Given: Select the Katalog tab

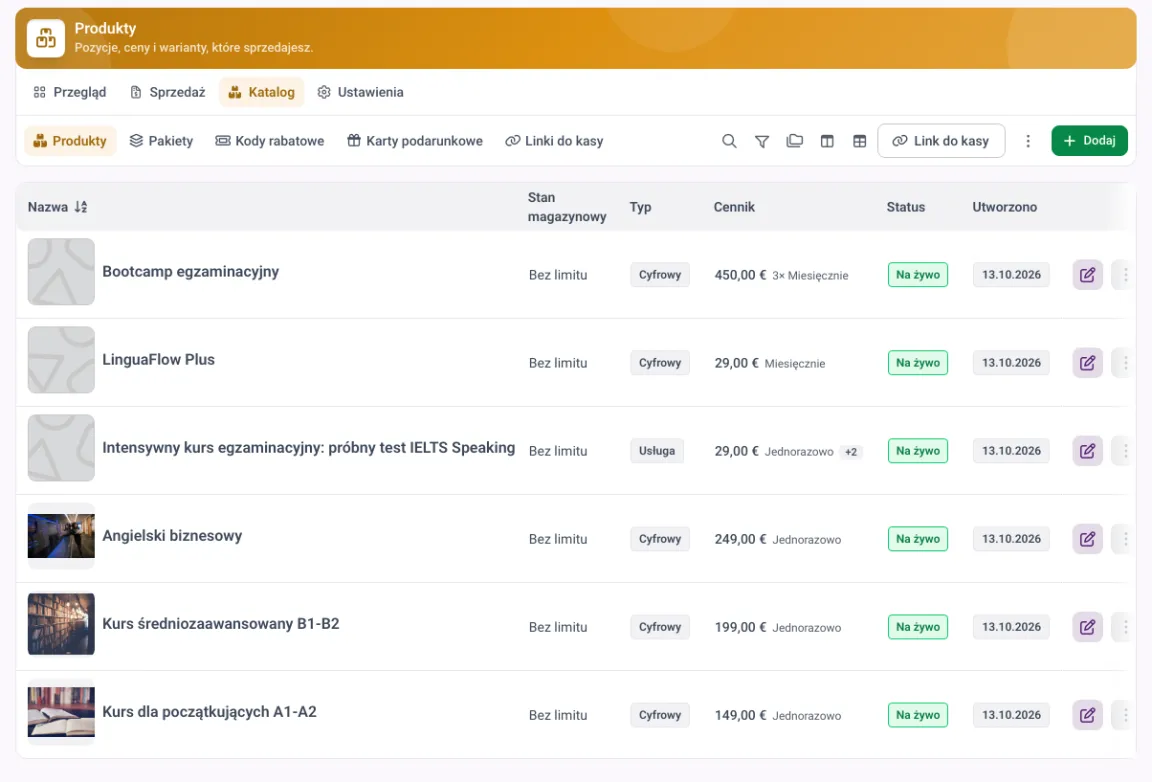Looking at the screenshot, I should coord(262,93).
